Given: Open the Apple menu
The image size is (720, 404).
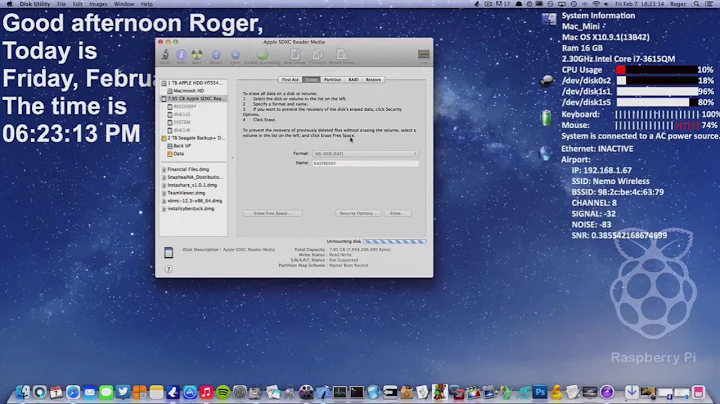Looking at the screenshot, I should tap(9, 4).
